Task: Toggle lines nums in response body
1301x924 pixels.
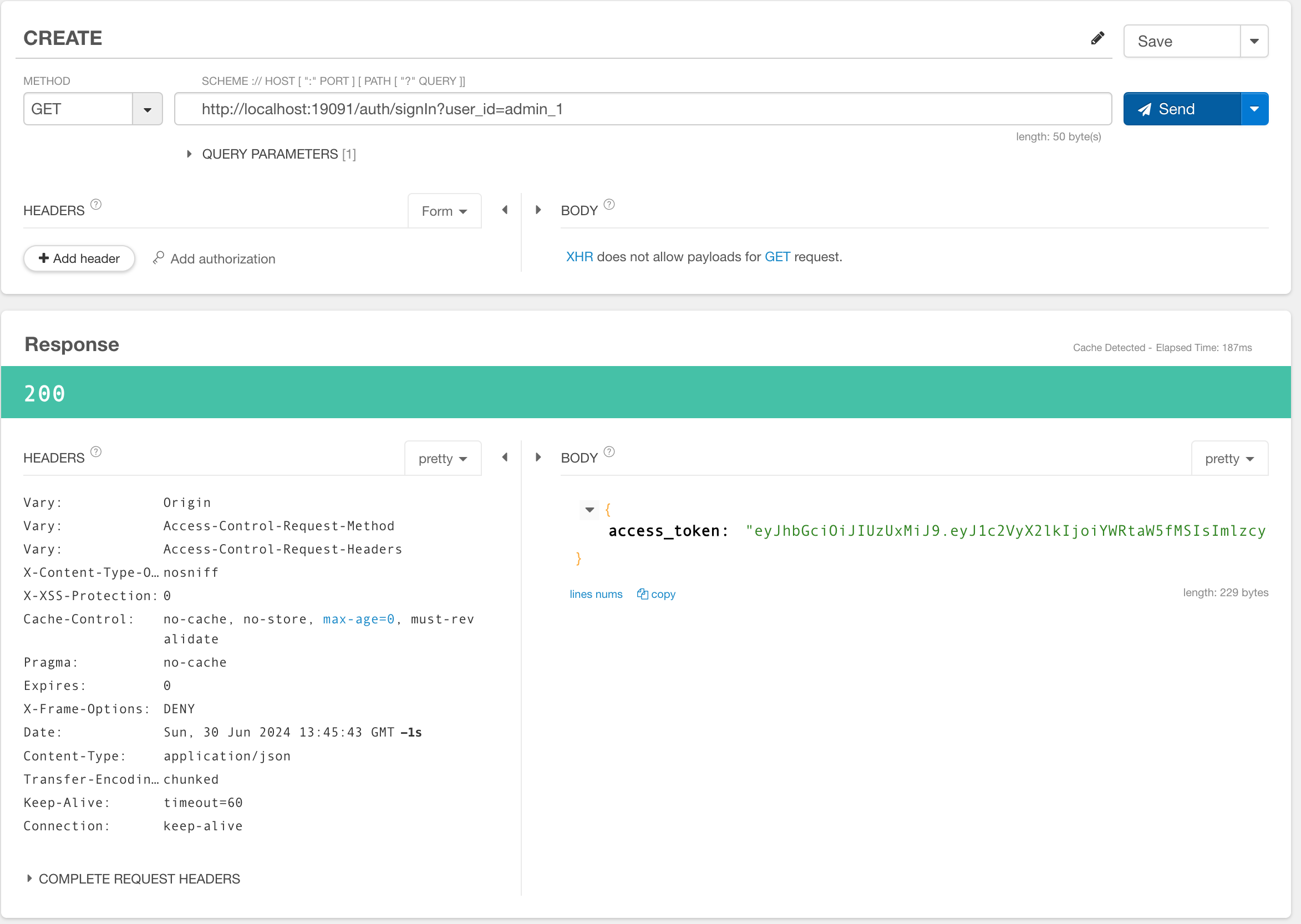Action: [596, 594]
